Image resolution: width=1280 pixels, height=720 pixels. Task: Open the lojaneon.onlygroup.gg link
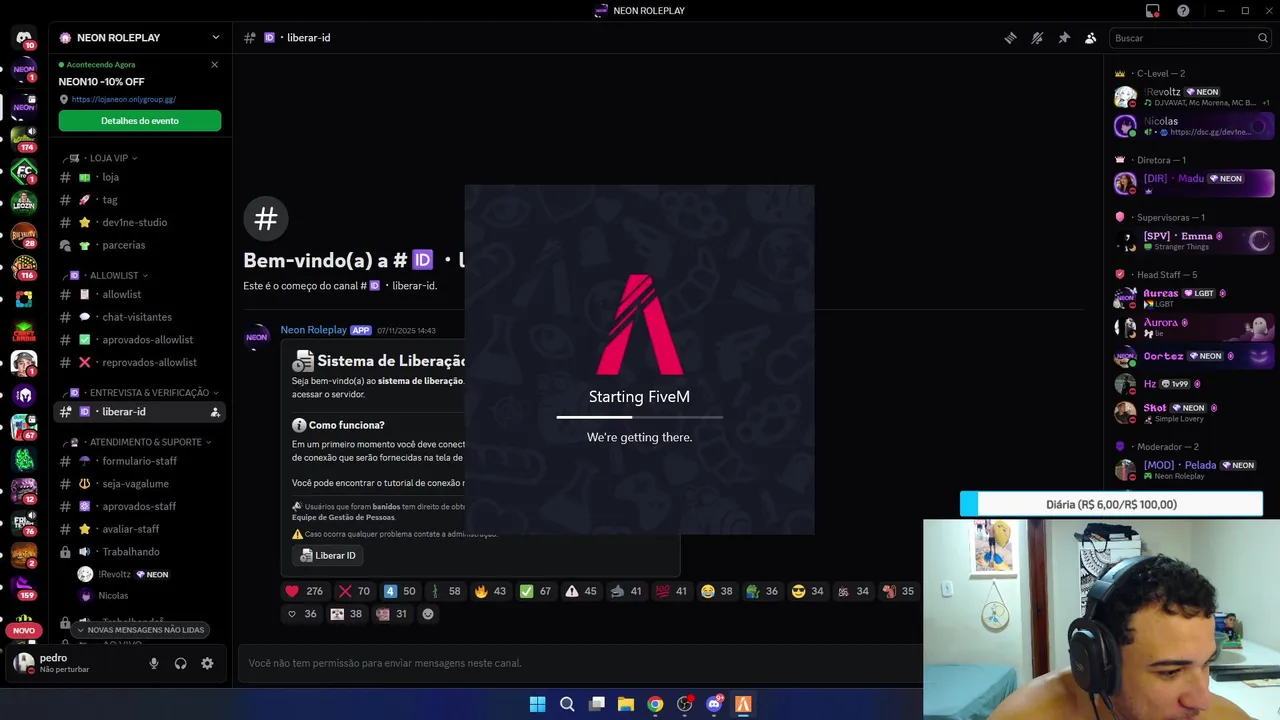tap(124, 99)
